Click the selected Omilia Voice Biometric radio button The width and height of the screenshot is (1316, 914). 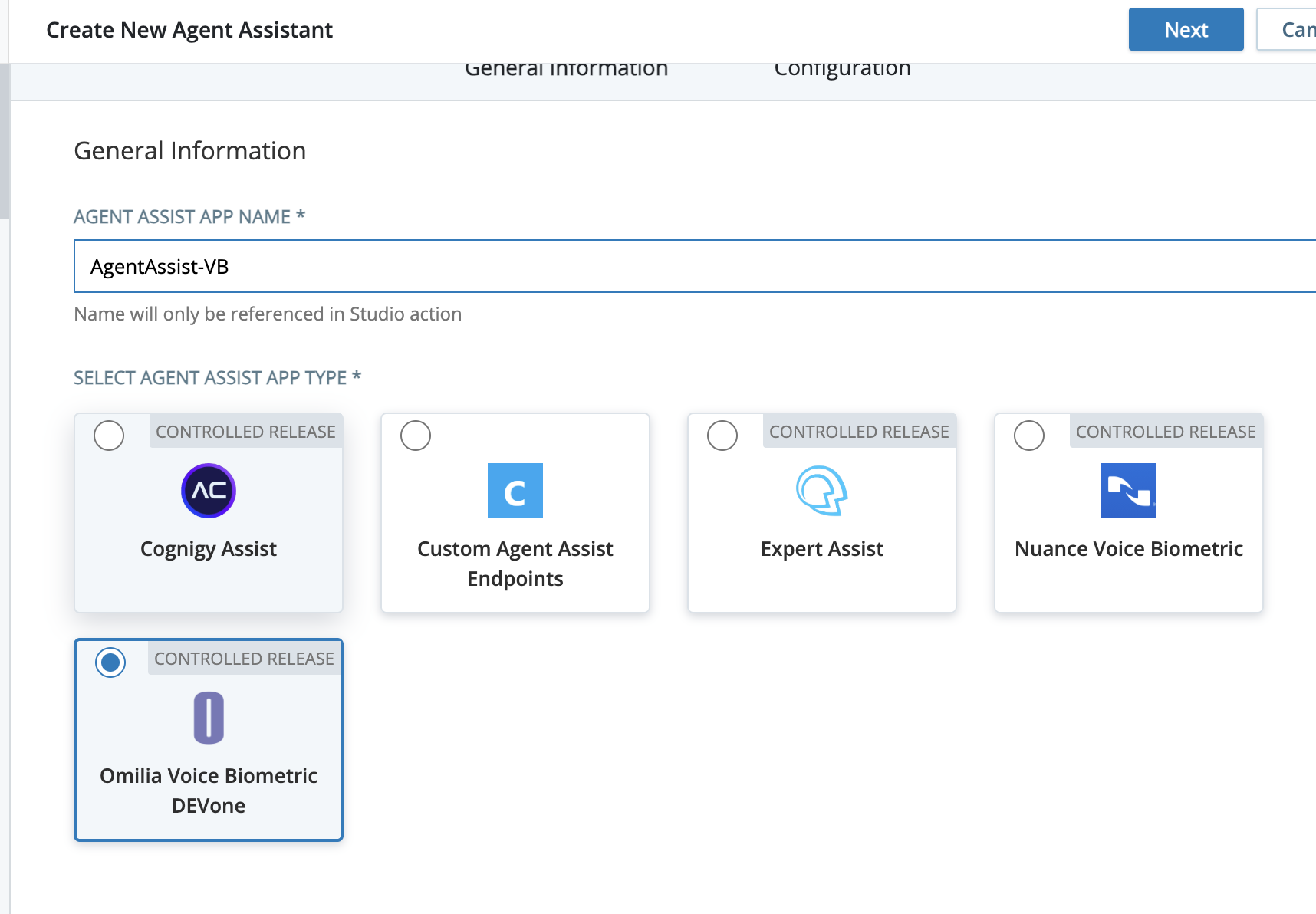click(x=110, y=662)
